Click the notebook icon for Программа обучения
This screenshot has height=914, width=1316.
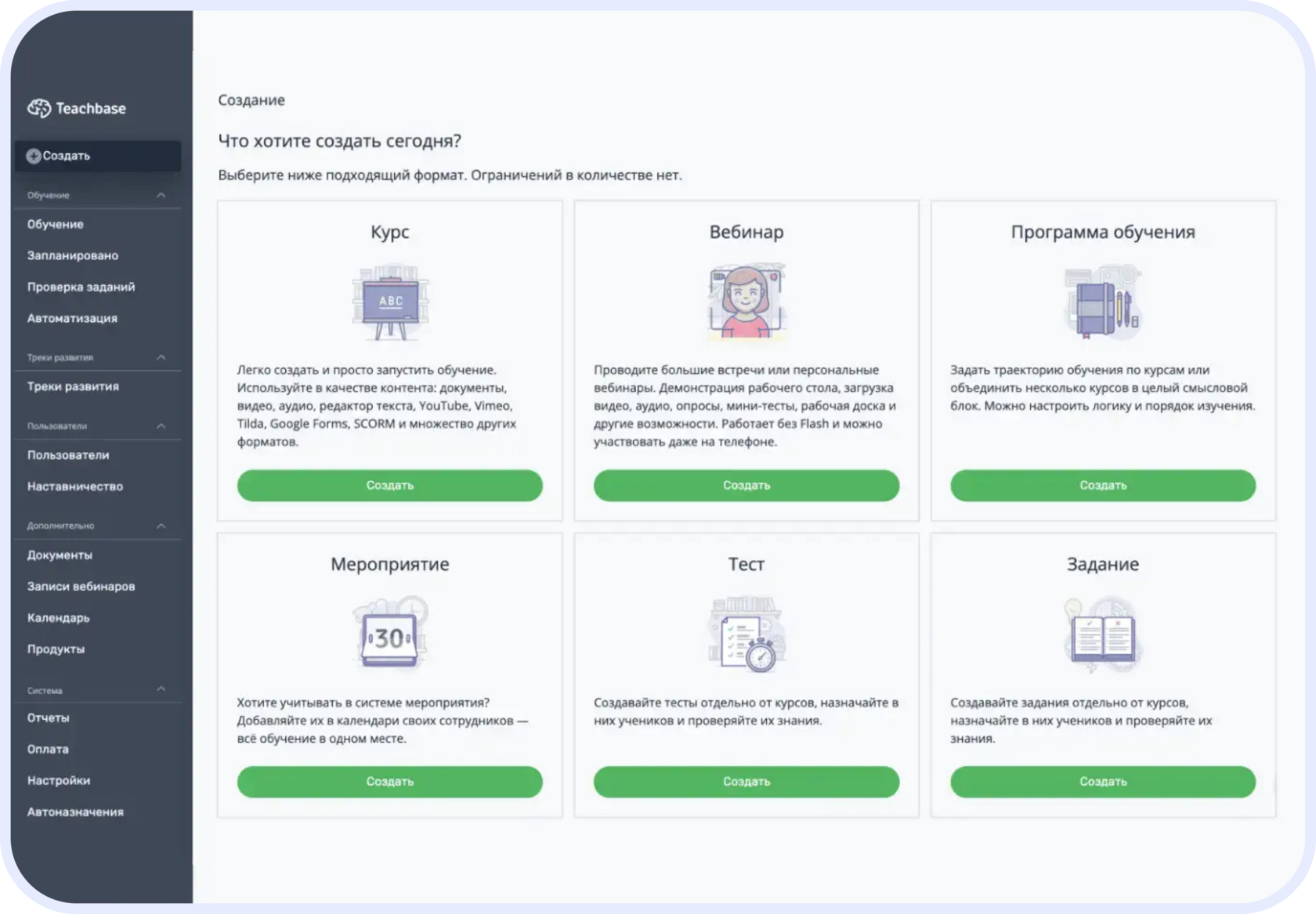[1102, 302]
